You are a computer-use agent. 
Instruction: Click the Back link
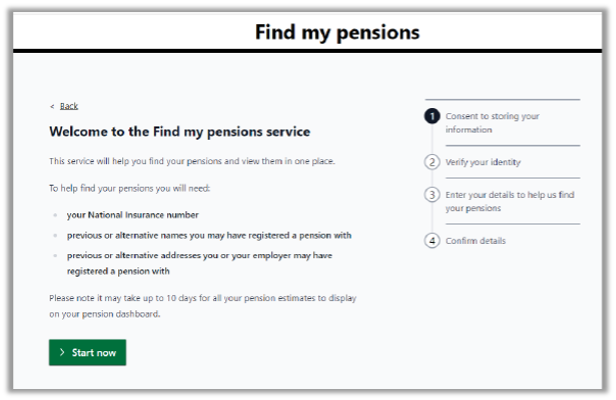[69, 106]
